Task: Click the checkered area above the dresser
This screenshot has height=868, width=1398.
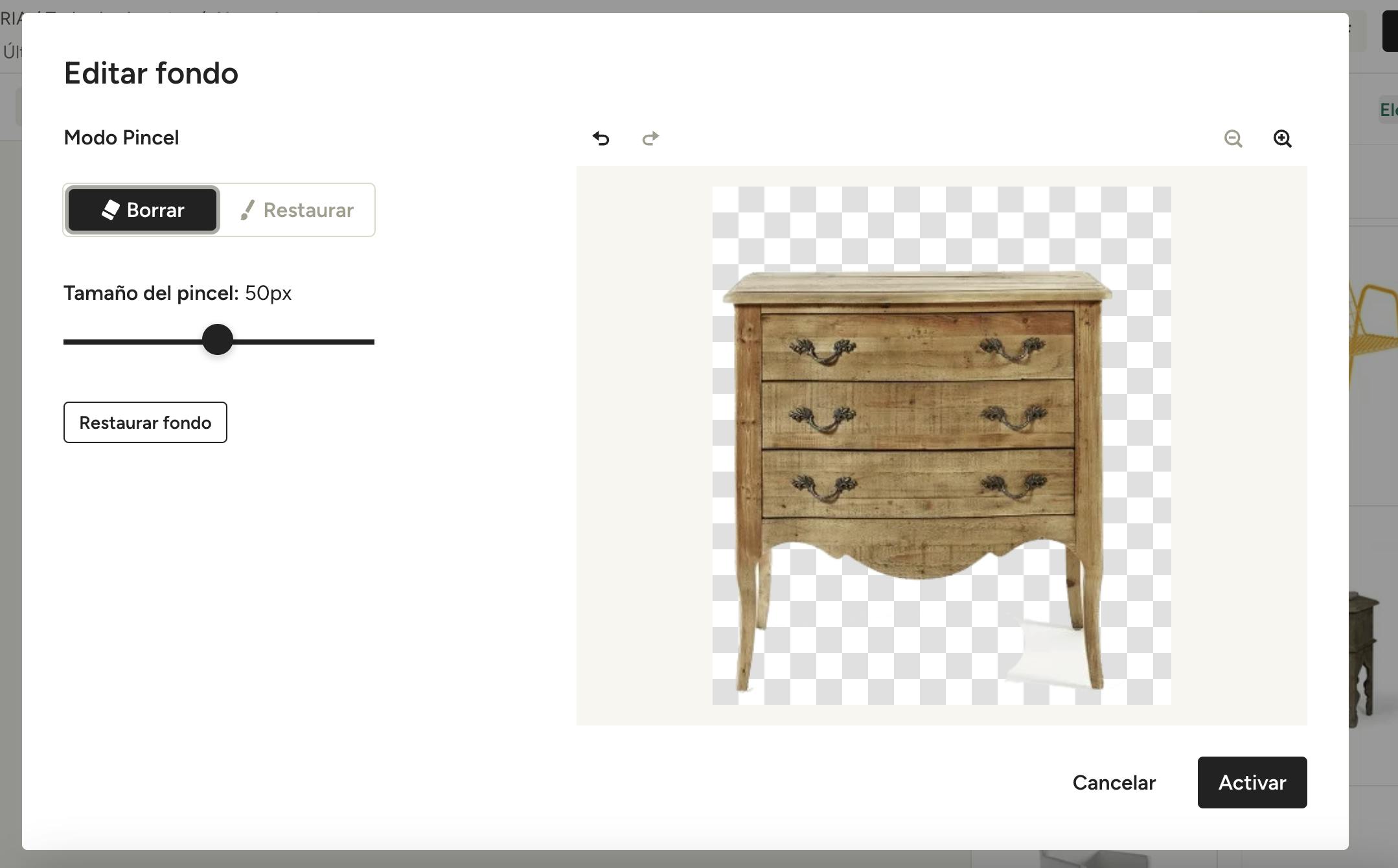Action: 939,227
